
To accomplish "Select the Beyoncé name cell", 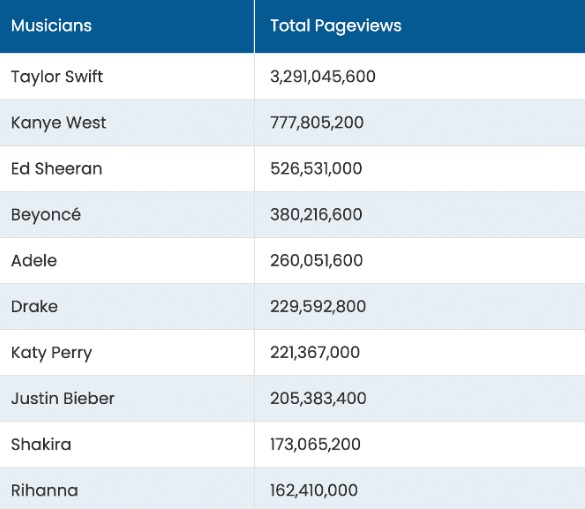I will point(127,215).
